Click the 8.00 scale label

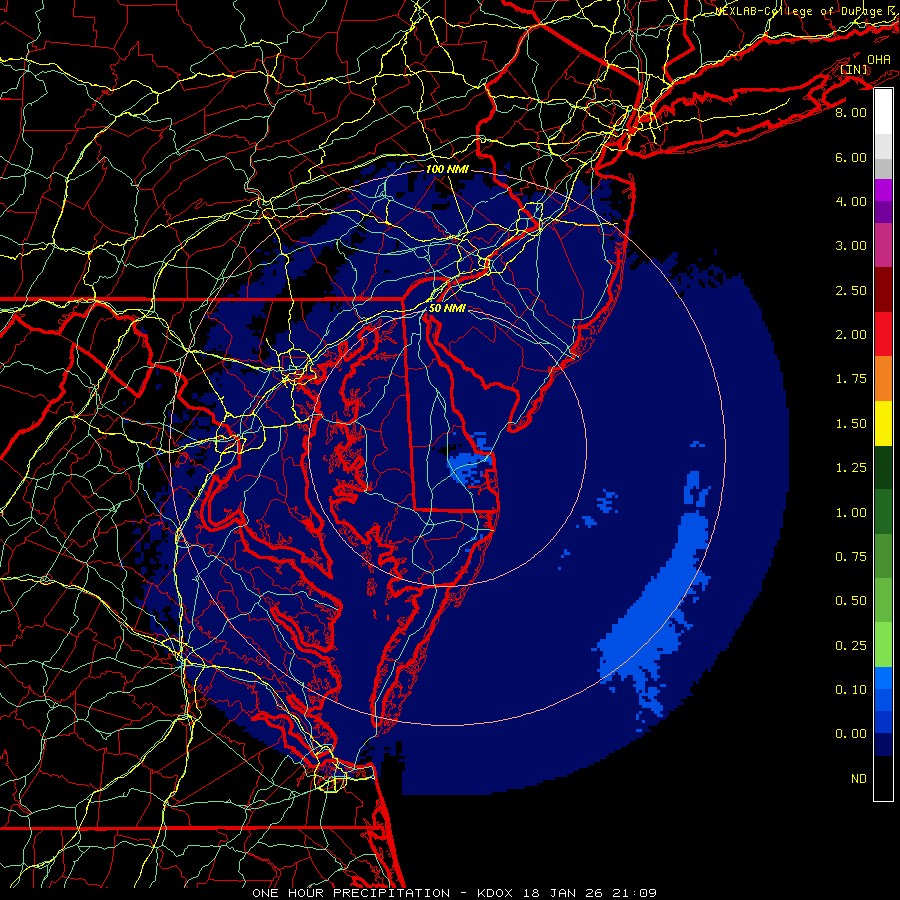pos(851,112)
